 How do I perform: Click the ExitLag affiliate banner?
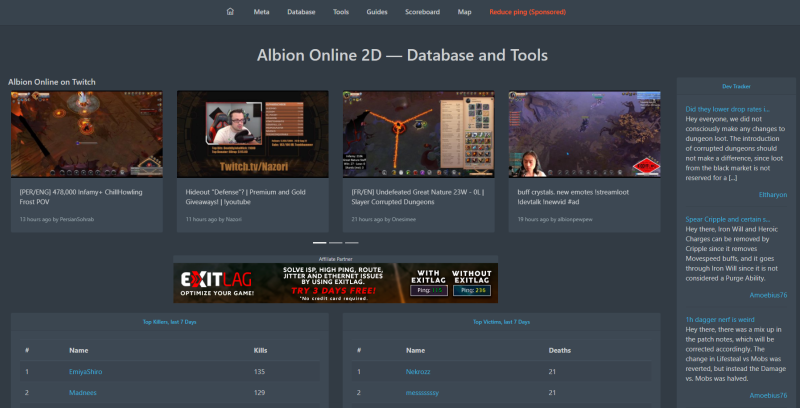(336, 283)
